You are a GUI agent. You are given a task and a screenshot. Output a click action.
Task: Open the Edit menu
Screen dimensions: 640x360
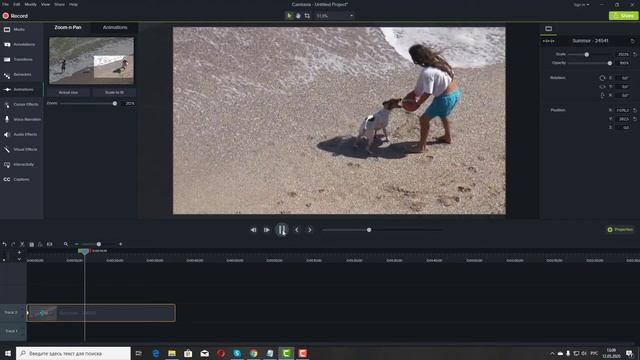coord(17,4)
